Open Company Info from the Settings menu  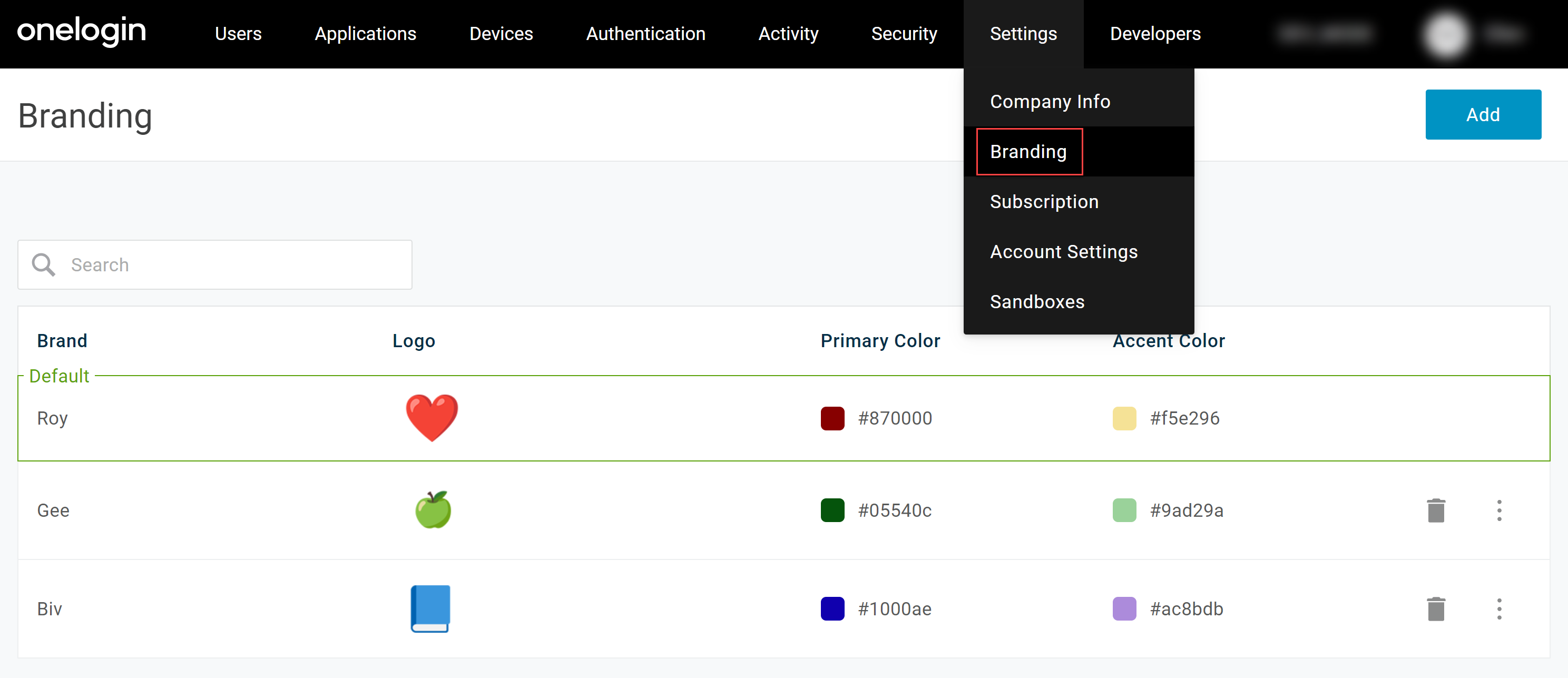[x=1050, y=102]
